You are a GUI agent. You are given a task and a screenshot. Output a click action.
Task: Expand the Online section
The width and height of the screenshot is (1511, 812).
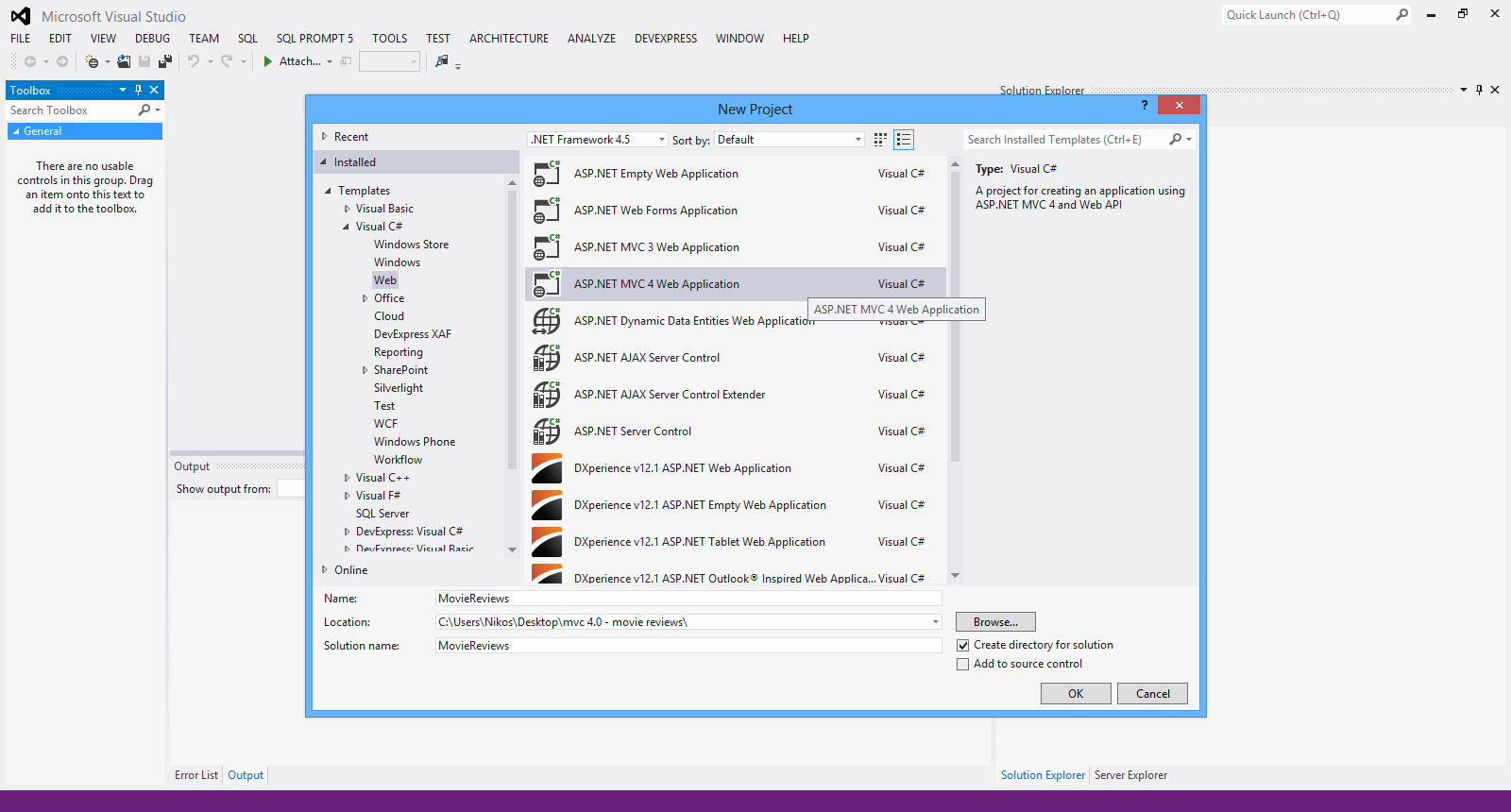[325, 570]
